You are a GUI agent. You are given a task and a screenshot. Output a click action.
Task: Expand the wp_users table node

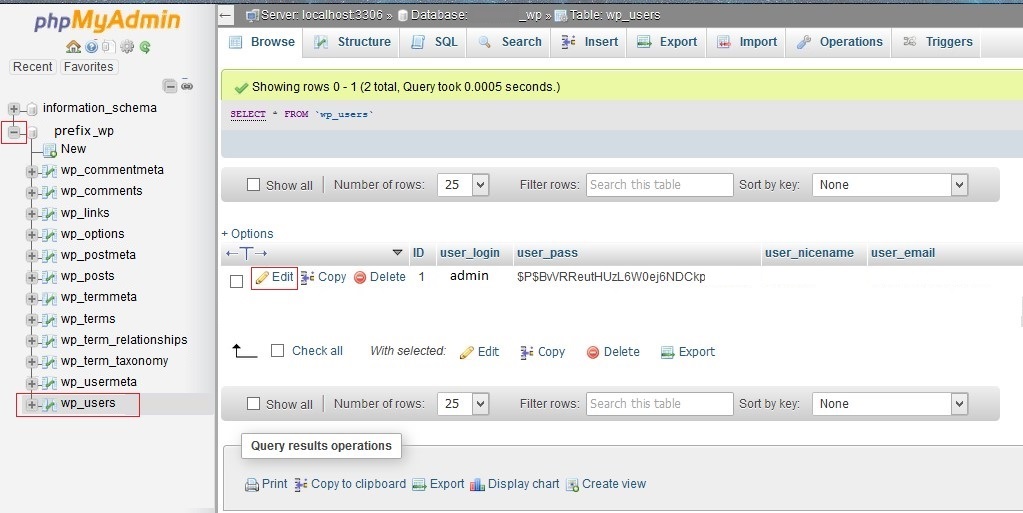coord(31,405)
